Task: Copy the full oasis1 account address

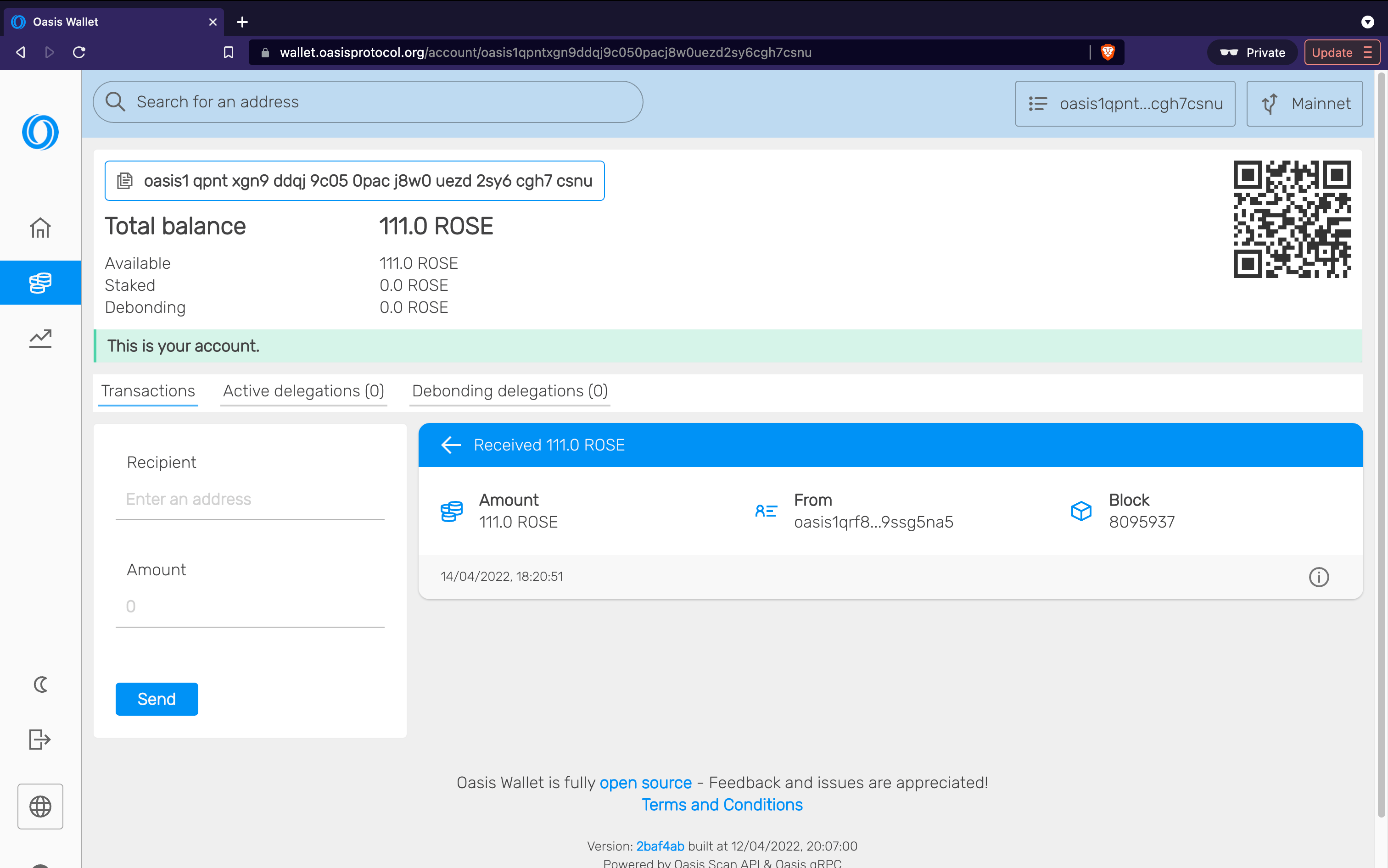Action: pyautogui.click(x=354, y=181)
